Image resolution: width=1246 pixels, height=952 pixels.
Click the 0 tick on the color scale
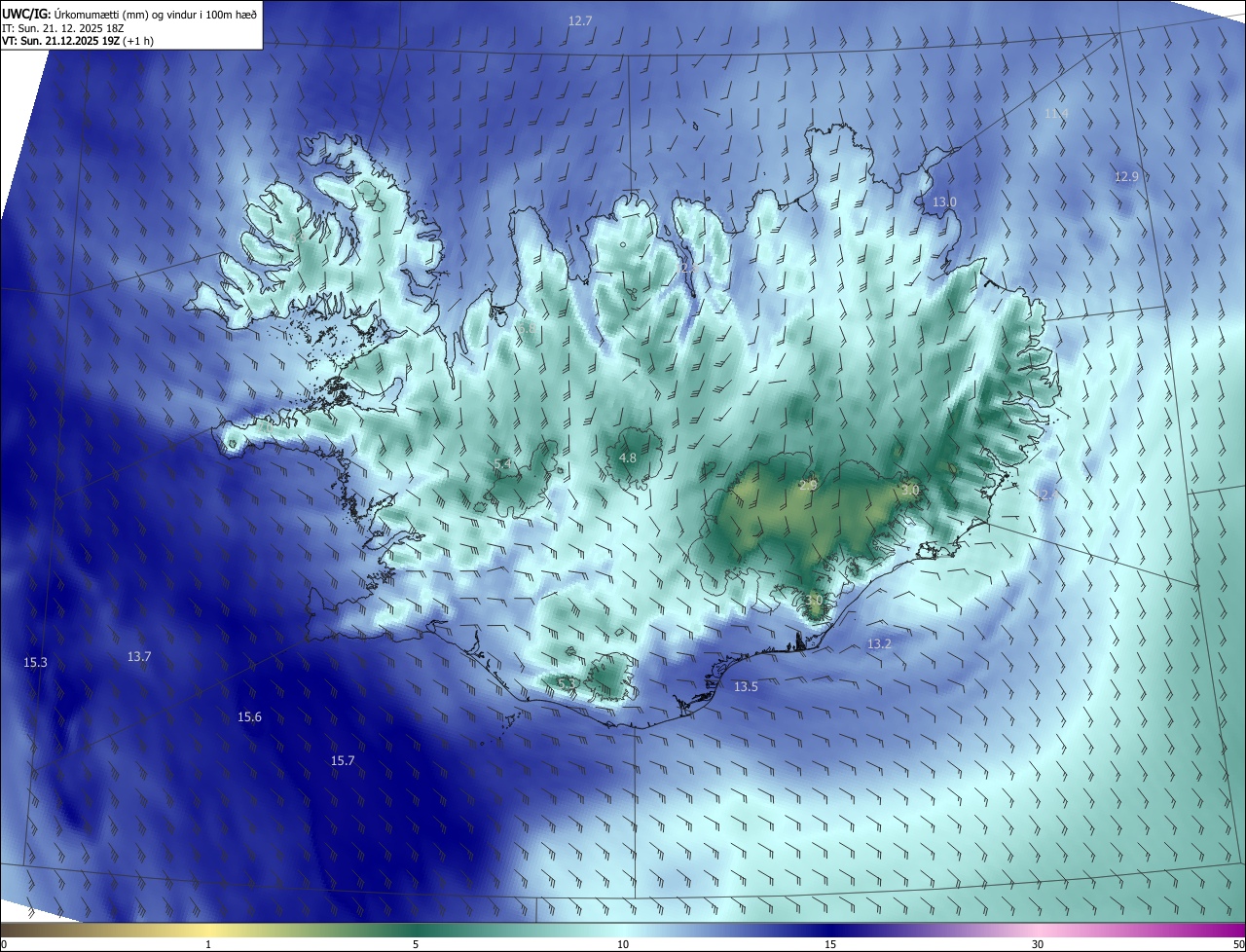[4, 944]
